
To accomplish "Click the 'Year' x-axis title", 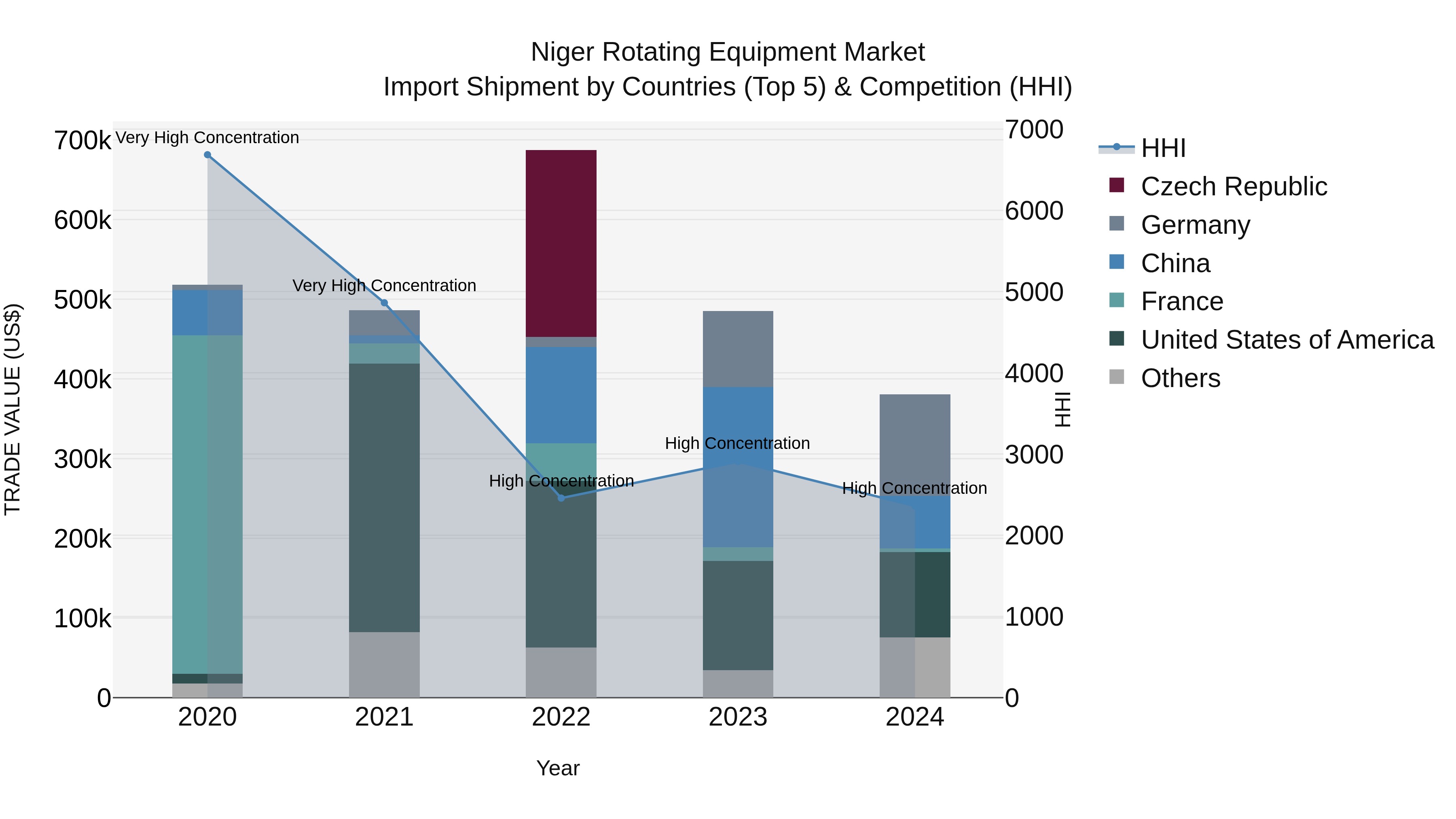I will click(x=558, y=769).
